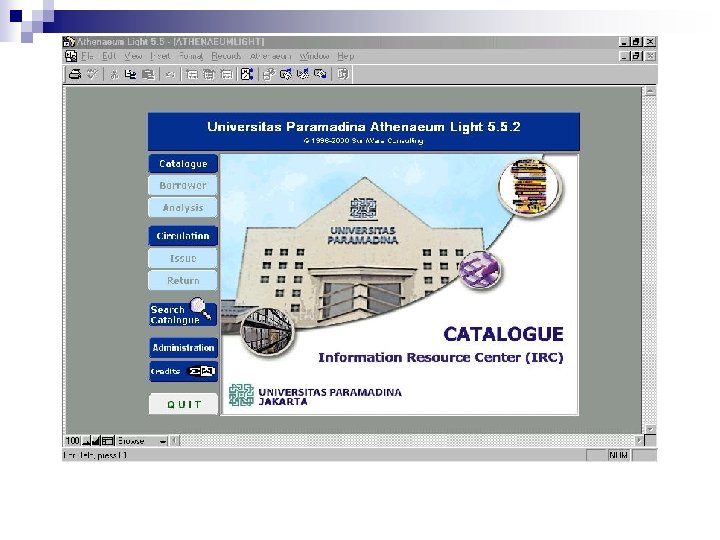Viewport: 720px width, 540px height.
Task: Click the zoom out mountain icon
Action: coord(86,441)
